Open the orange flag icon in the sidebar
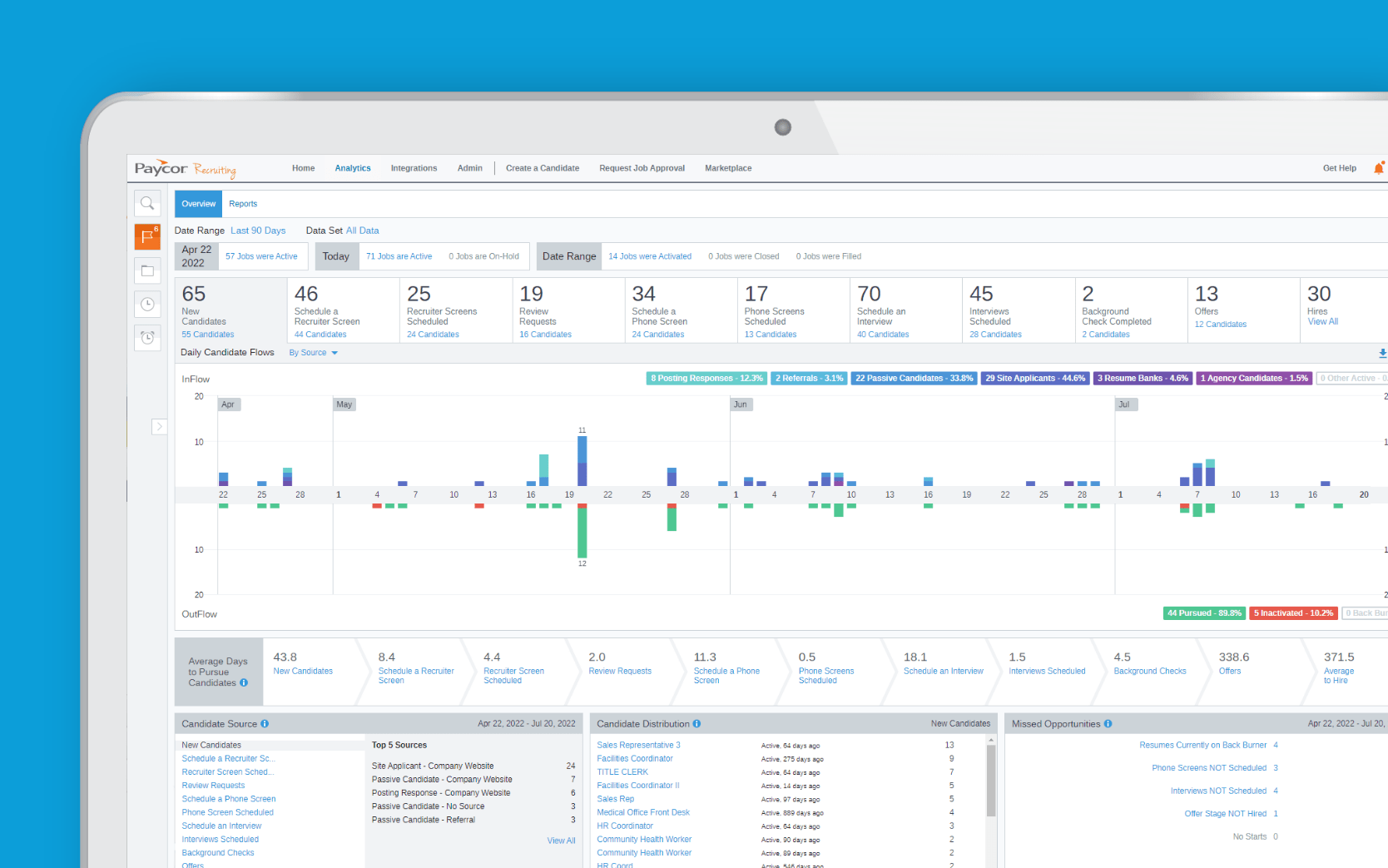1388x868 pixels. [147, 236]
